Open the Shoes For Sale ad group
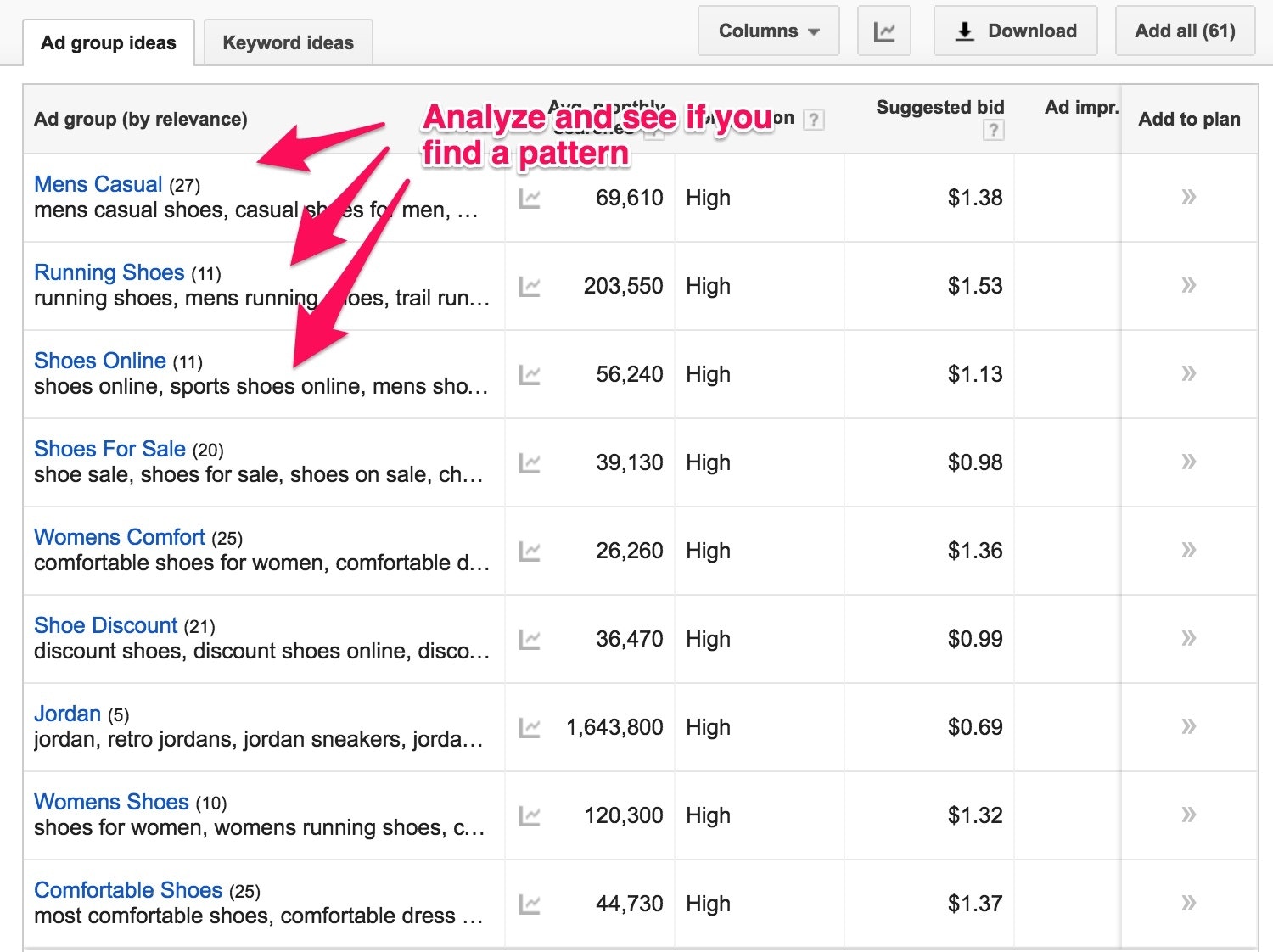Viewport: 1273px width, 952px height. coord(109,449)
